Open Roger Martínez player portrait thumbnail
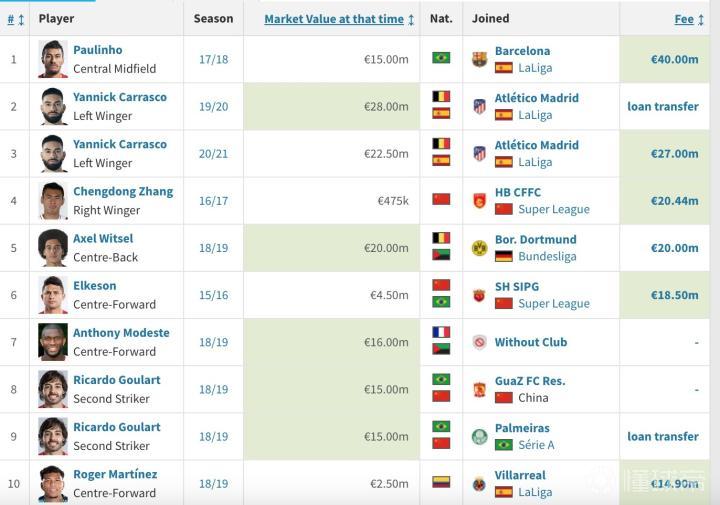Image resolution: width=720 pixels, height=505 pixels. [53, 484]
